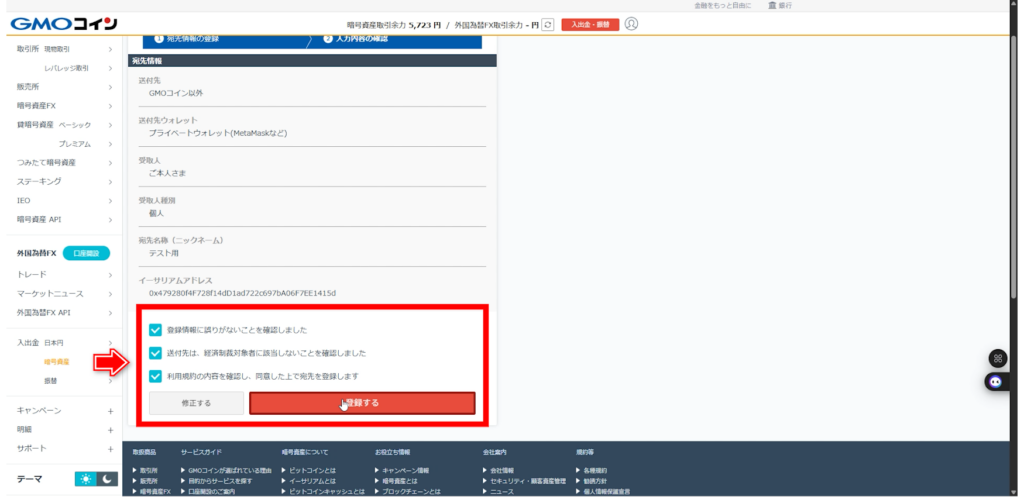Select 暗号資産FX in the sidebar

click(x=62, y=105)
